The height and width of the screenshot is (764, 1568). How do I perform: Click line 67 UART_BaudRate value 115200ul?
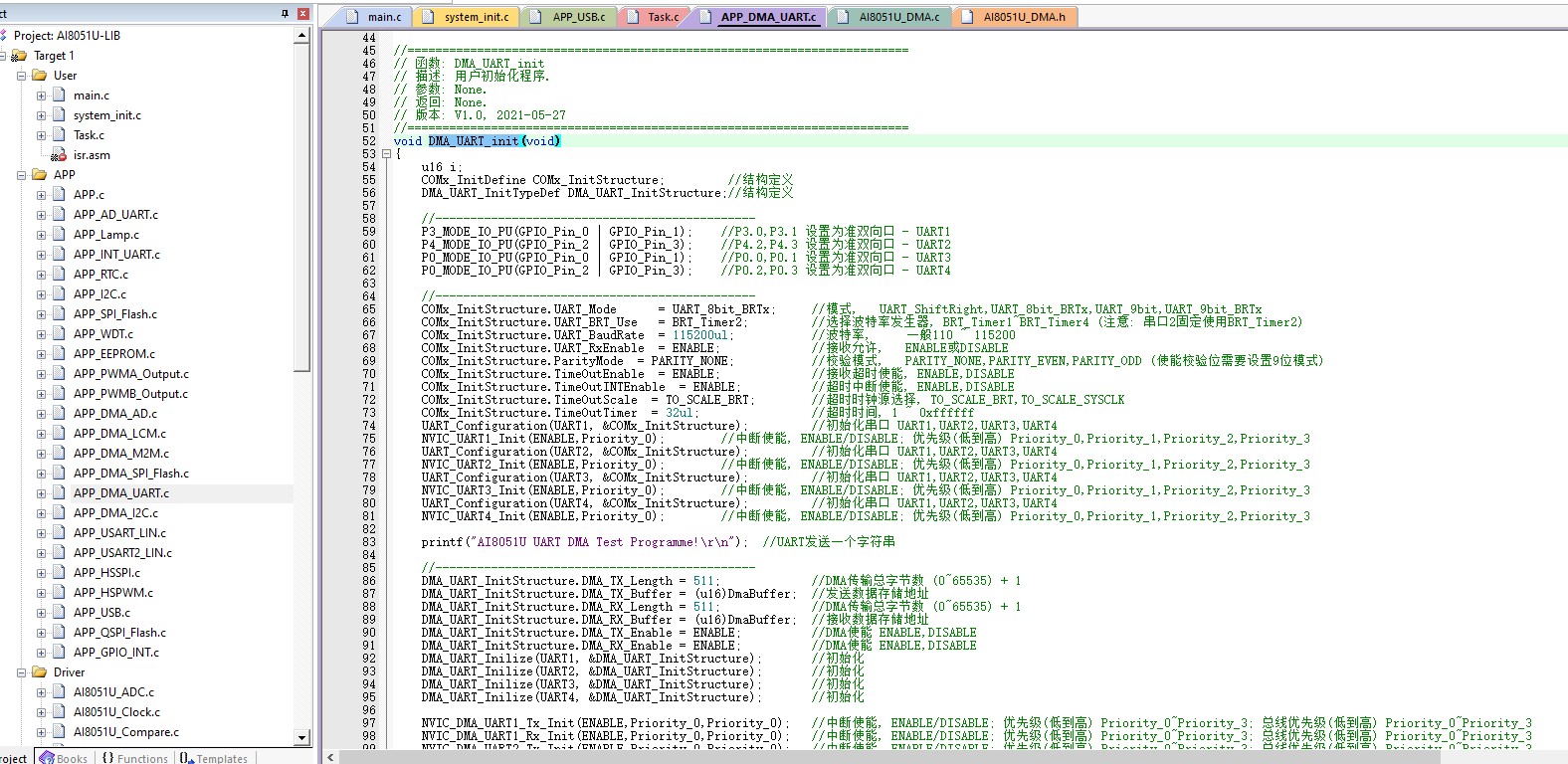[x=701, y=335]
